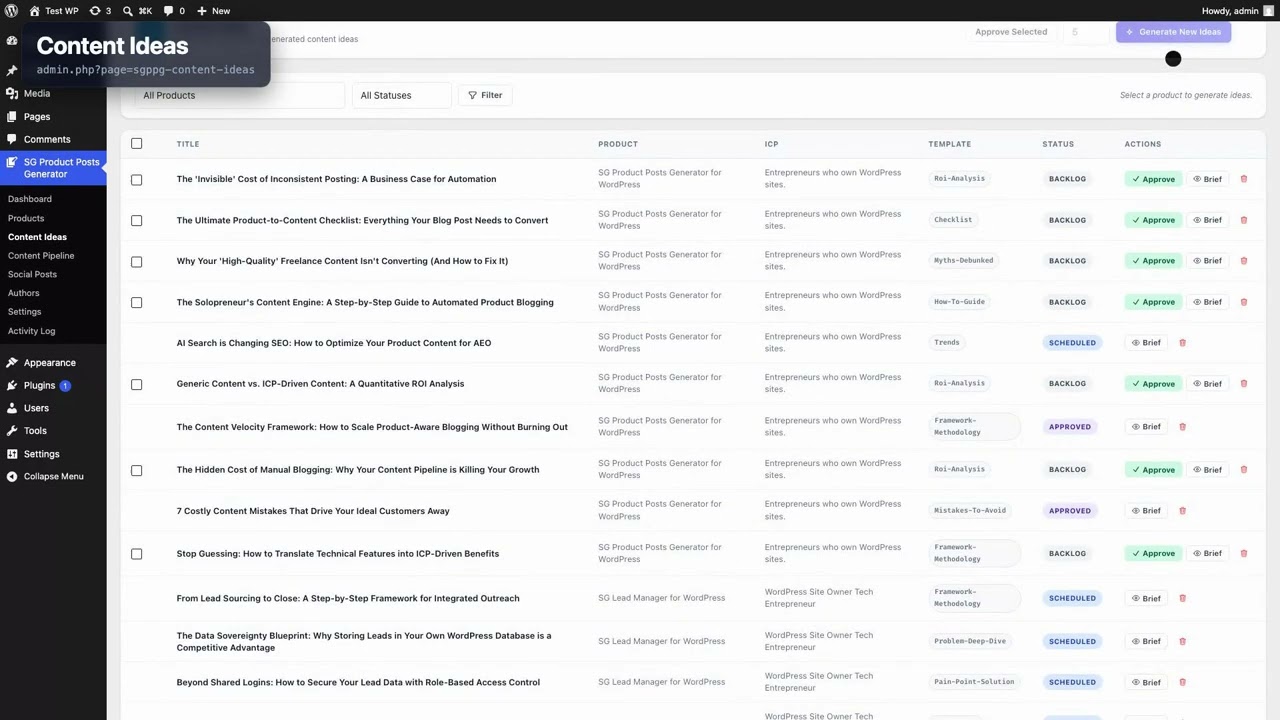The height and width of the screenshot is (720, 1280).
Task: Check the High-Quality Freelance Content row
Action: (137, 262)
